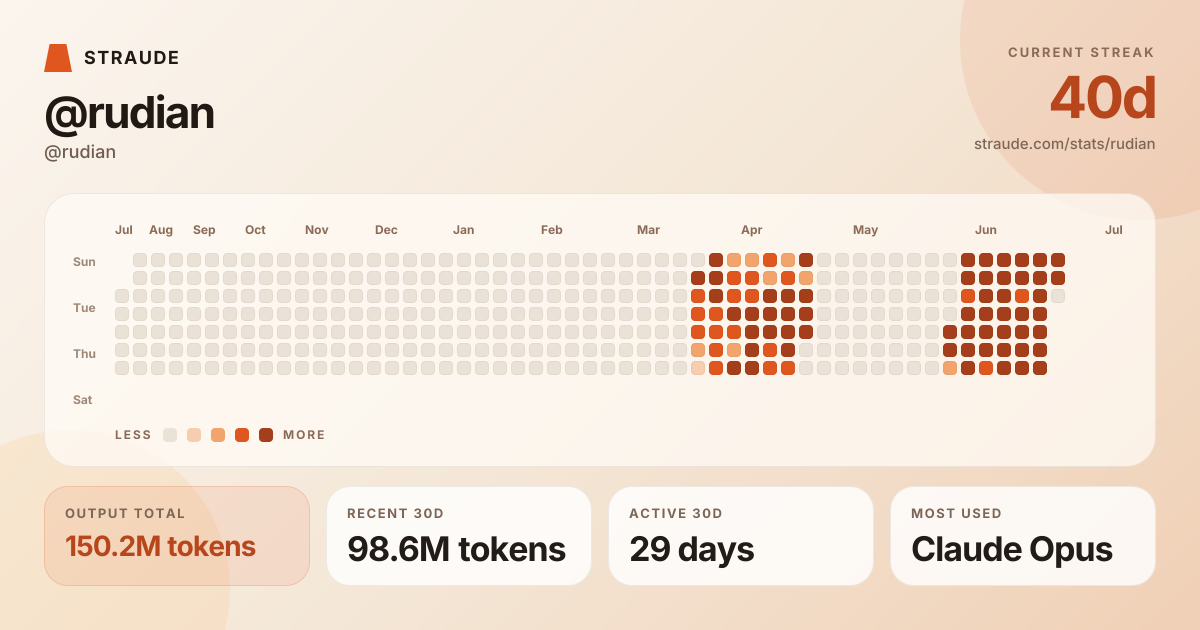Click the Jun month label
Screen dimensions: 1200x630
986,230
